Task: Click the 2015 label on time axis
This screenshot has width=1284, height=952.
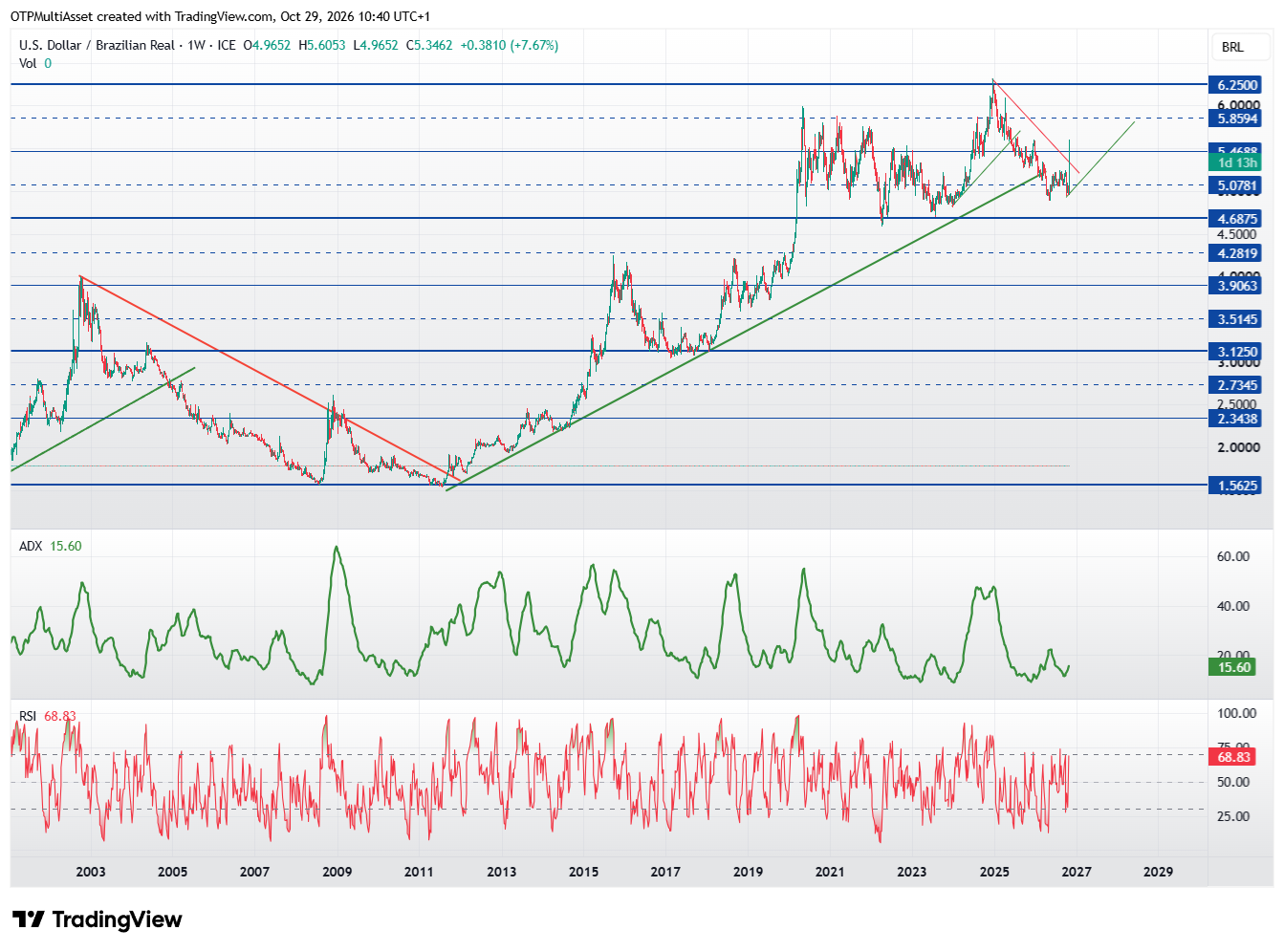Action: (583, 872)
